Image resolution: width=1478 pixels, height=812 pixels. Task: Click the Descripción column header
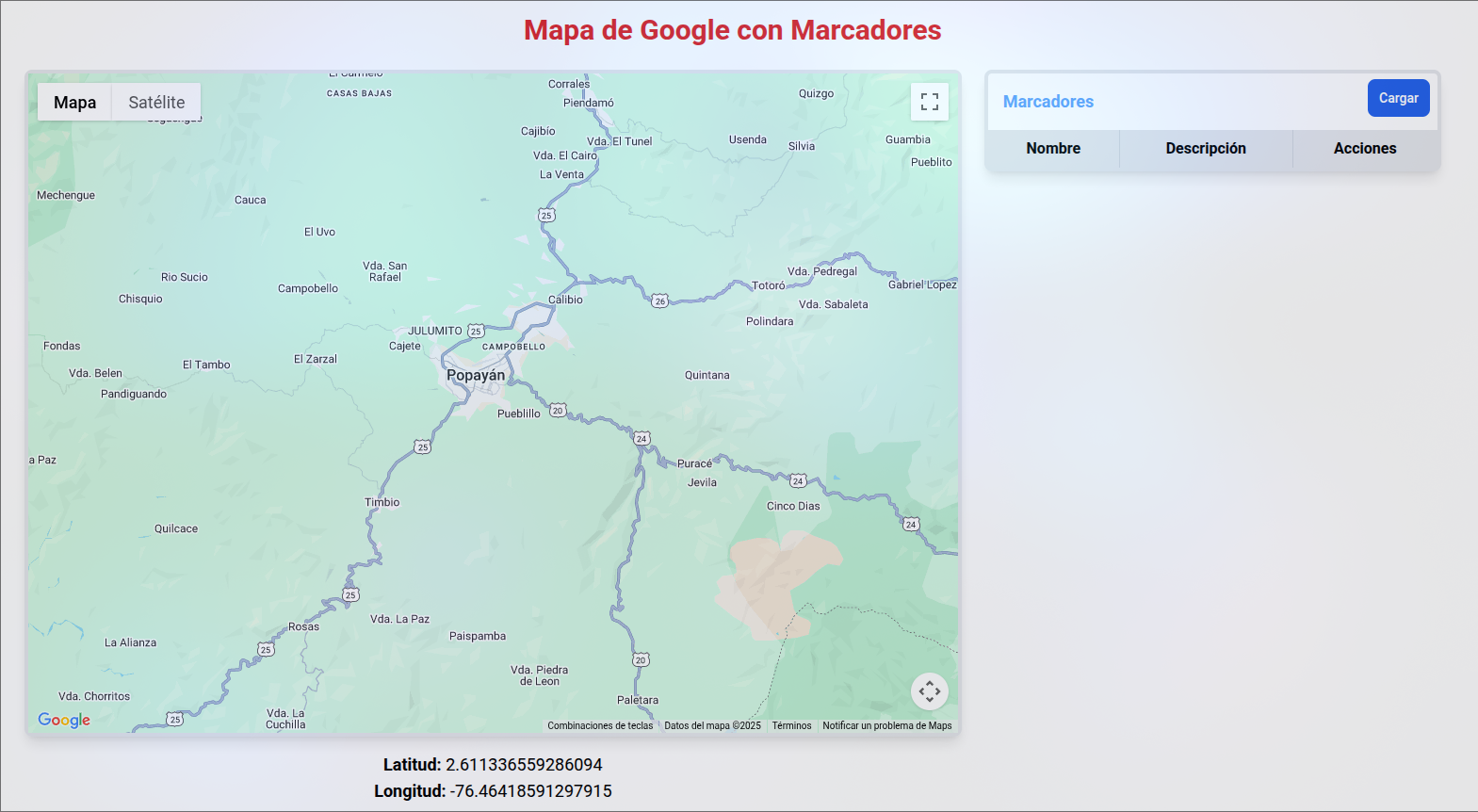point(1205,149)
